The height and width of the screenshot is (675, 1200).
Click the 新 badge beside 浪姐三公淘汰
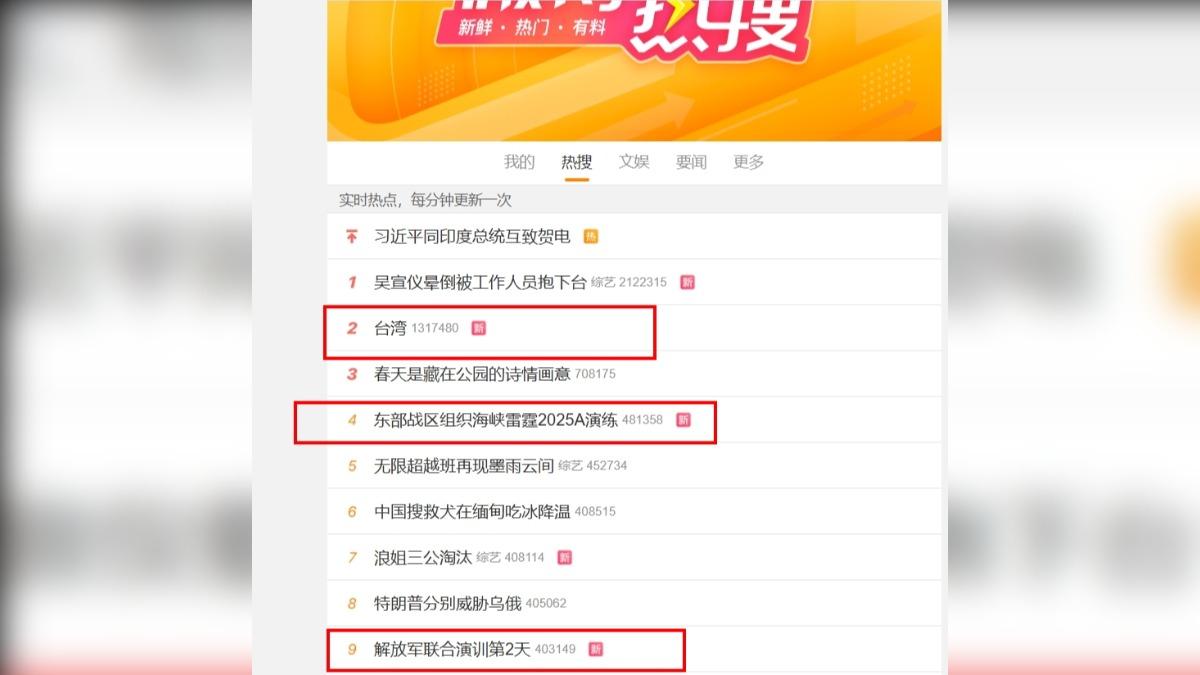565,558
